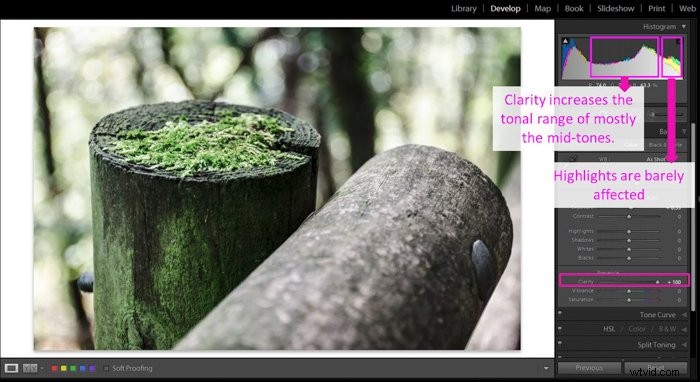Enable the Soft Proofing checkbox
This screenshot has height=382, width=700.
pos(106,369)
